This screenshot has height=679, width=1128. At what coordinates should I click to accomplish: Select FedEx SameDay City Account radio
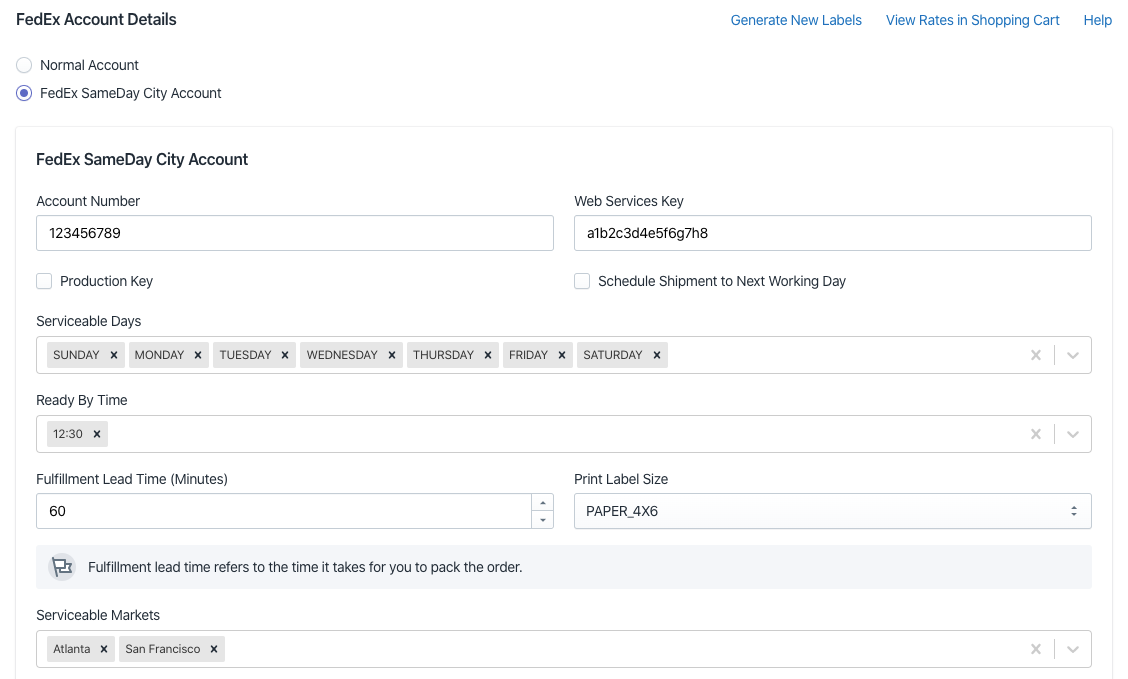(x=24, y=93)
